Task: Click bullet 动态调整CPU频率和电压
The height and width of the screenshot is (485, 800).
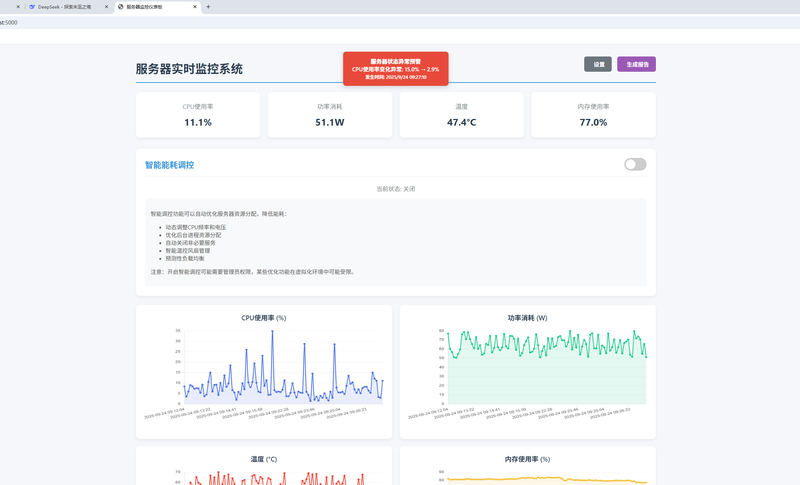Action: pos(195,227)
